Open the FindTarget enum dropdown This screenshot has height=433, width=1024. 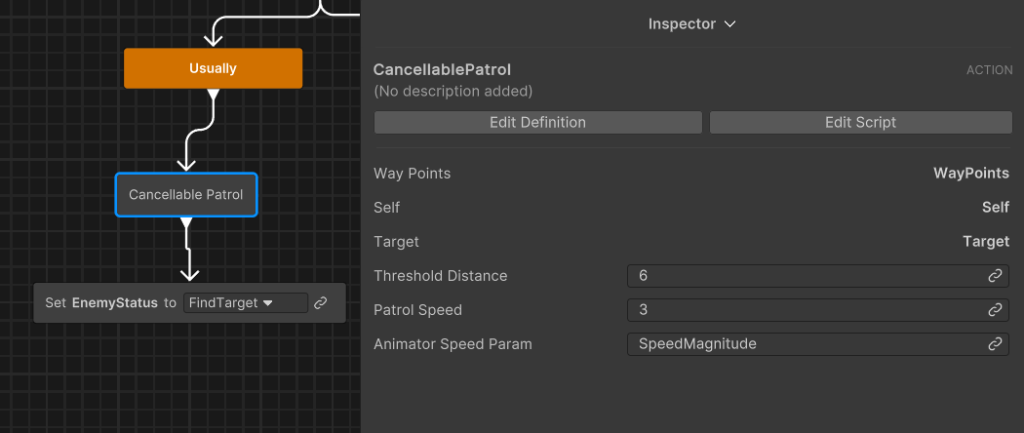245,303
